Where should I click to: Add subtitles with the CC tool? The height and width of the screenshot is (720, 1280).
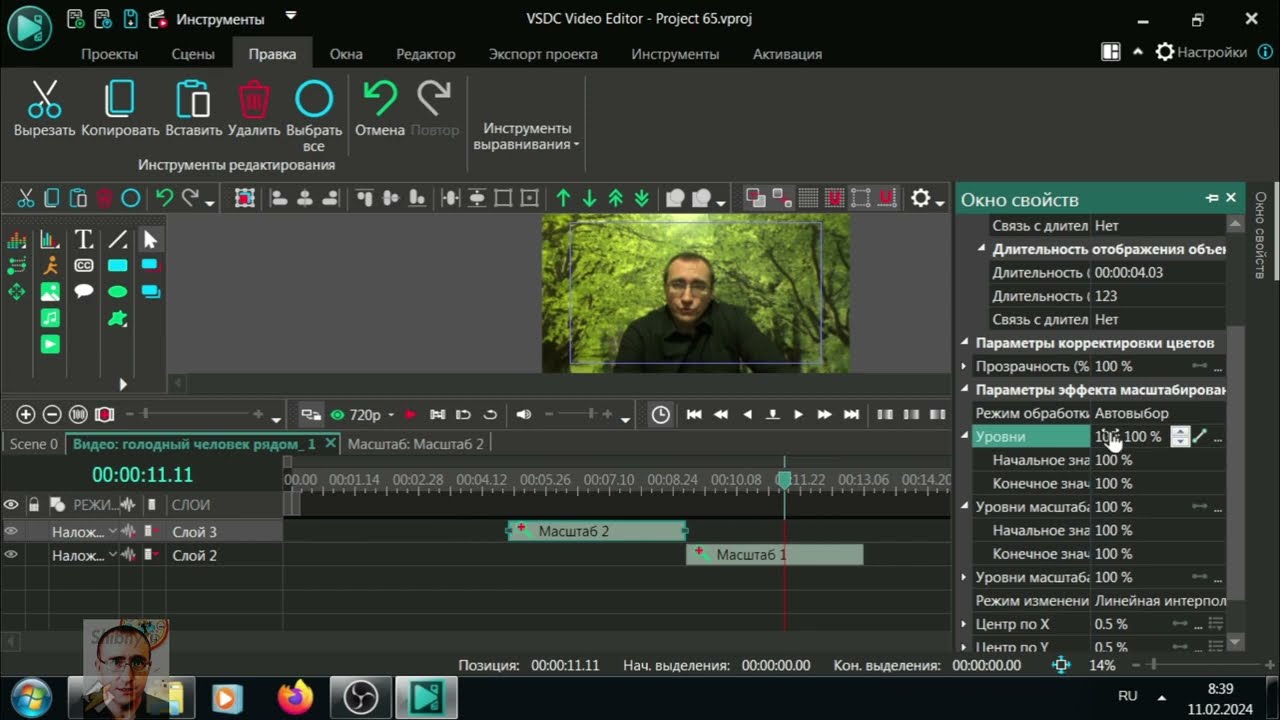pos(84,266)
